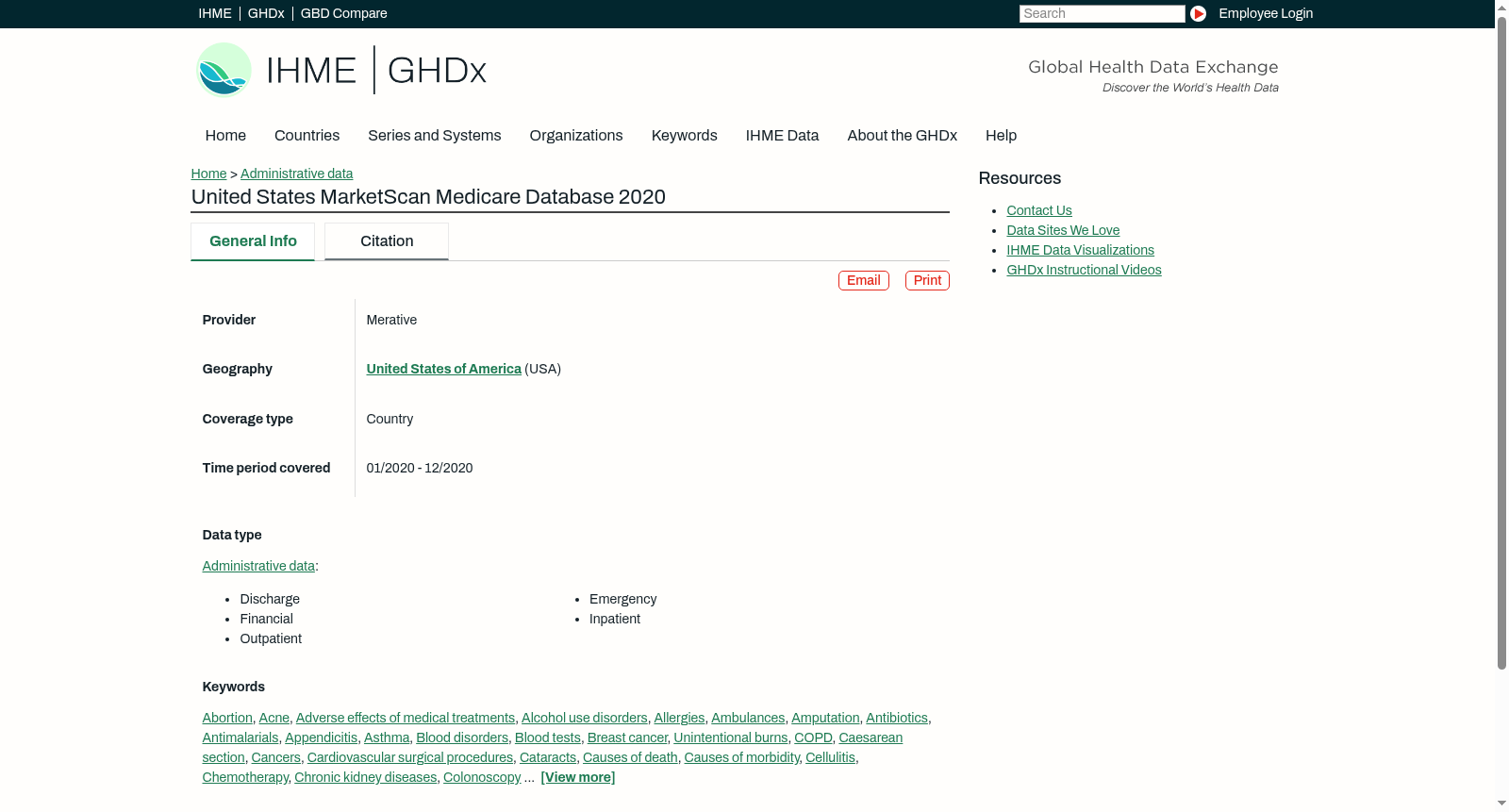Open GHDx Instructional Videos link
The image size is (1509, 812).
(1084, 270)
